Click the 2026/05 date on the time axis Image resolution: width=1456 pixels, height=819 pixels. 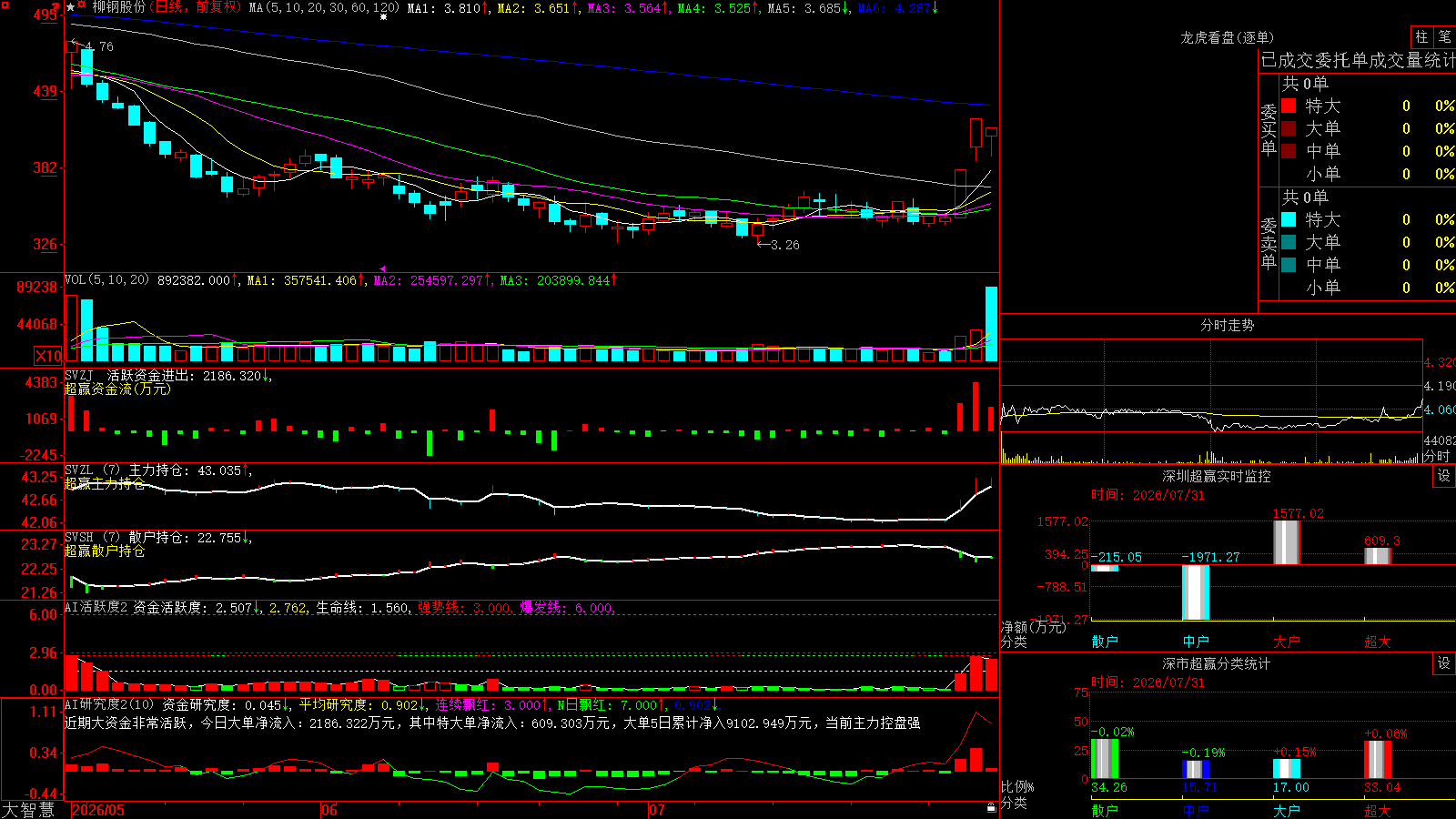click(x=98, y=810)
